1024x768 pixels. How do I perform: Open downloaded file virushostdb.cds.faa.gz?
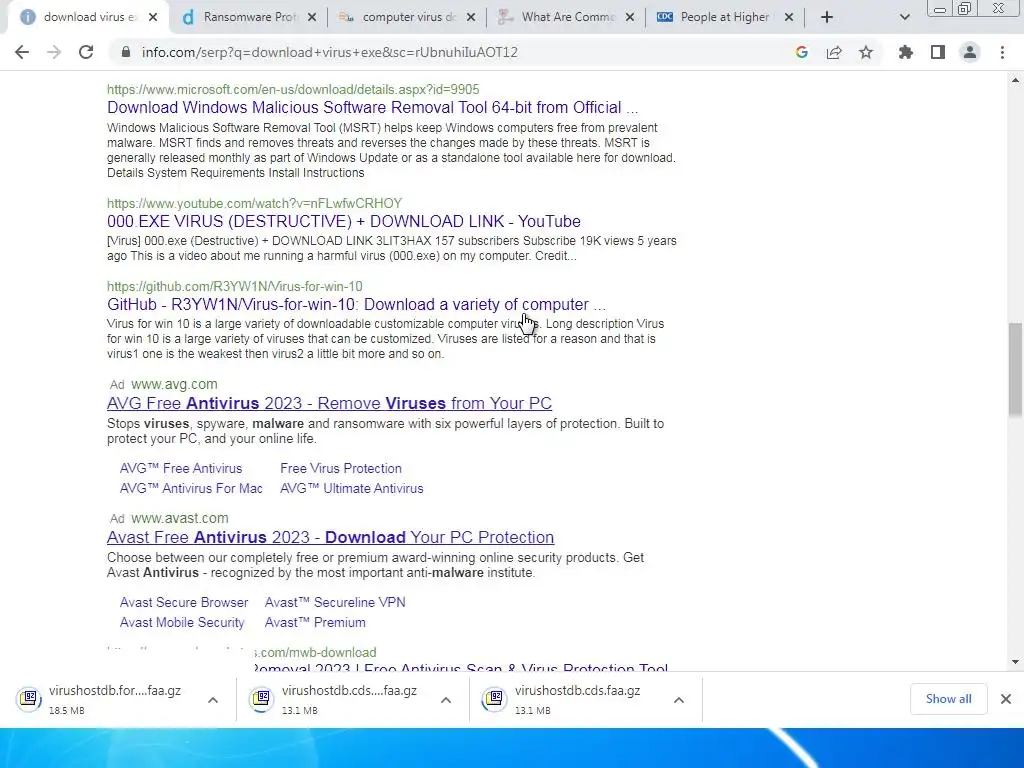point(577,691)
